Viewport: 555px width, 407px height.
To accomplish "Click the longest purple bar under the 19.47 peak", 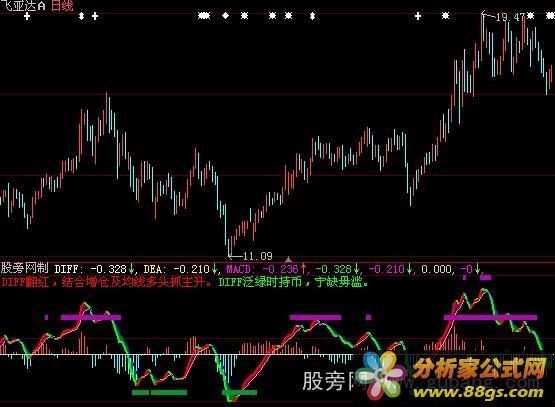I will 490,317.
